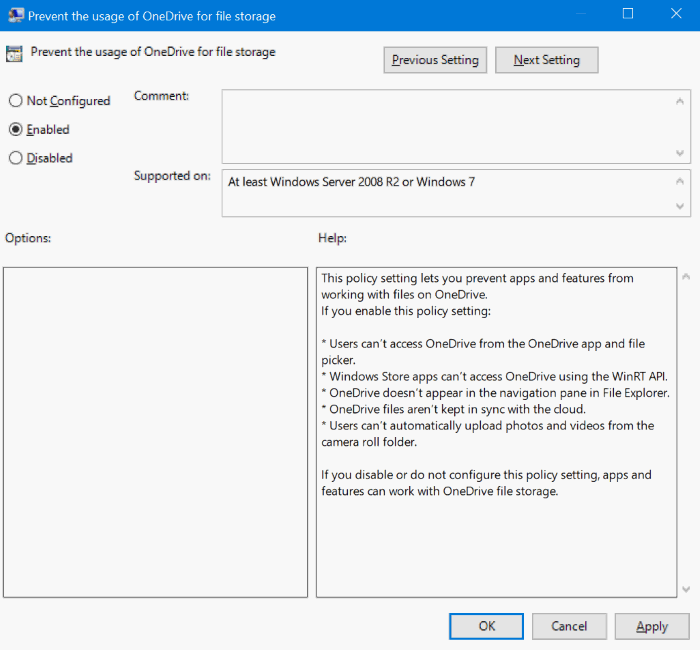Confirm with the OK button
The height and width of the screenshot is (650, 700).
point(486,626)
